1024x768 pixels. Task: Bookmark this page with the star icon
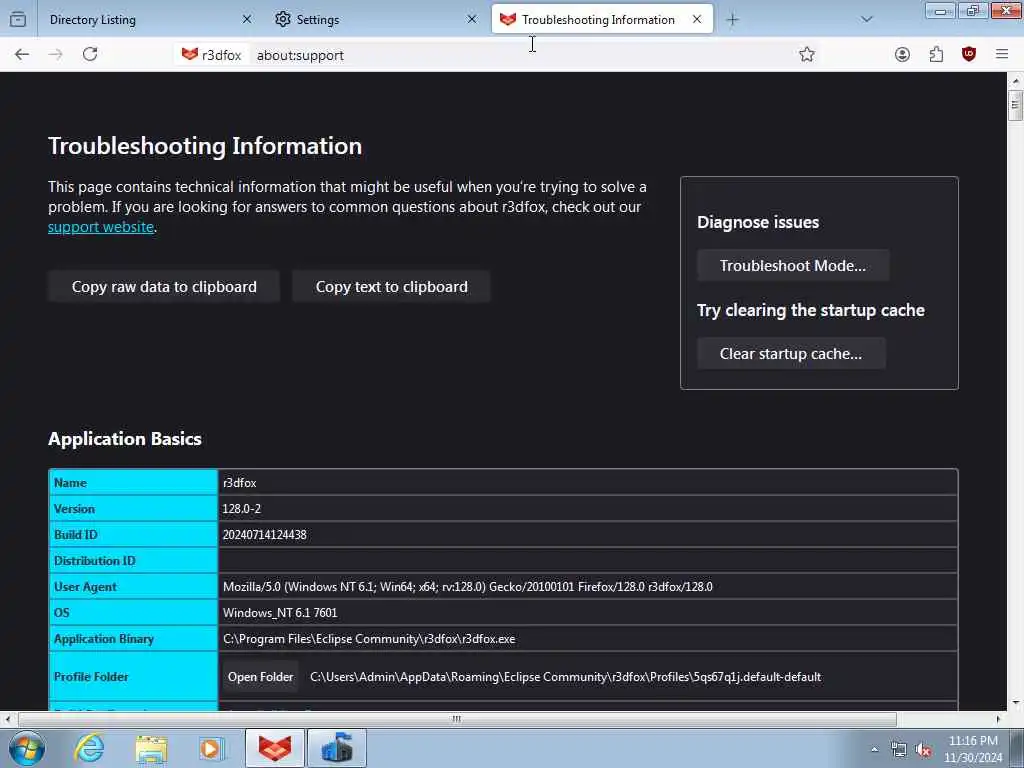807,55
